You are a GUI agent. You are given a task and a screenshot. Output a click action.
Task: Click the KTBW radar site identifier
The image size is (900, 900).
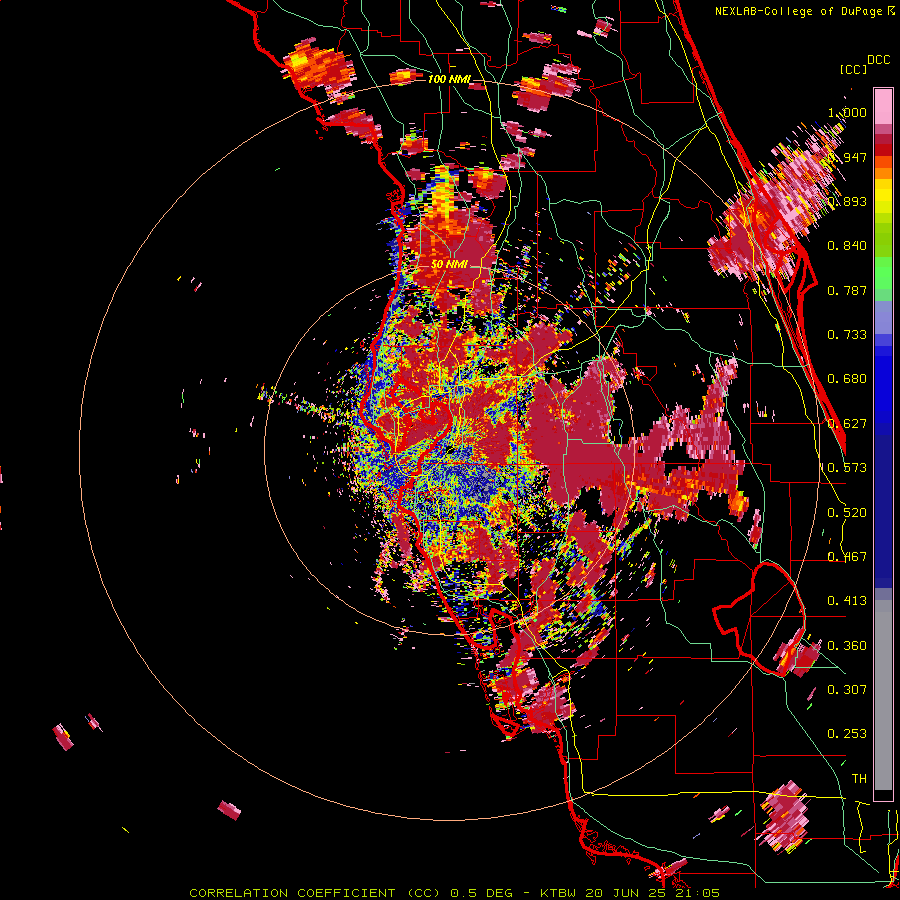pyautogui.click(x=559, y=893)
